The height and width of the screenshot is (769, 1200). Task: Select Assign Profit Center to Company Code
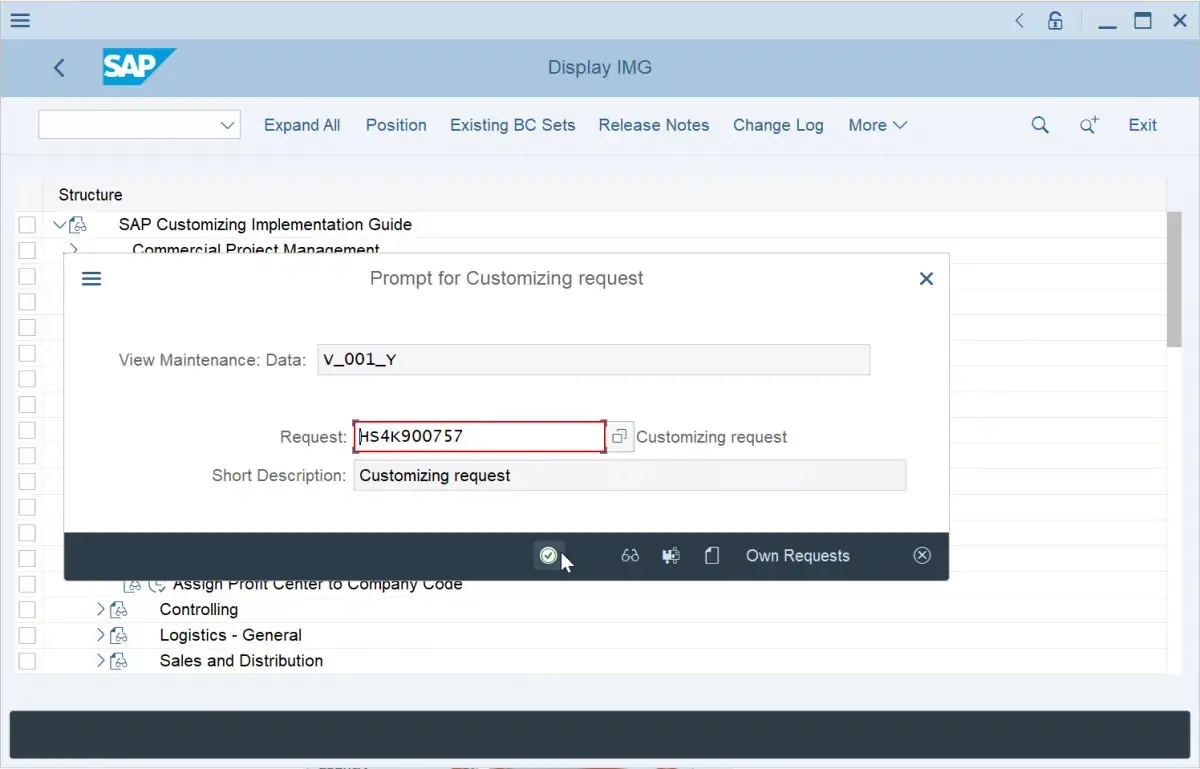pos(318,584)
